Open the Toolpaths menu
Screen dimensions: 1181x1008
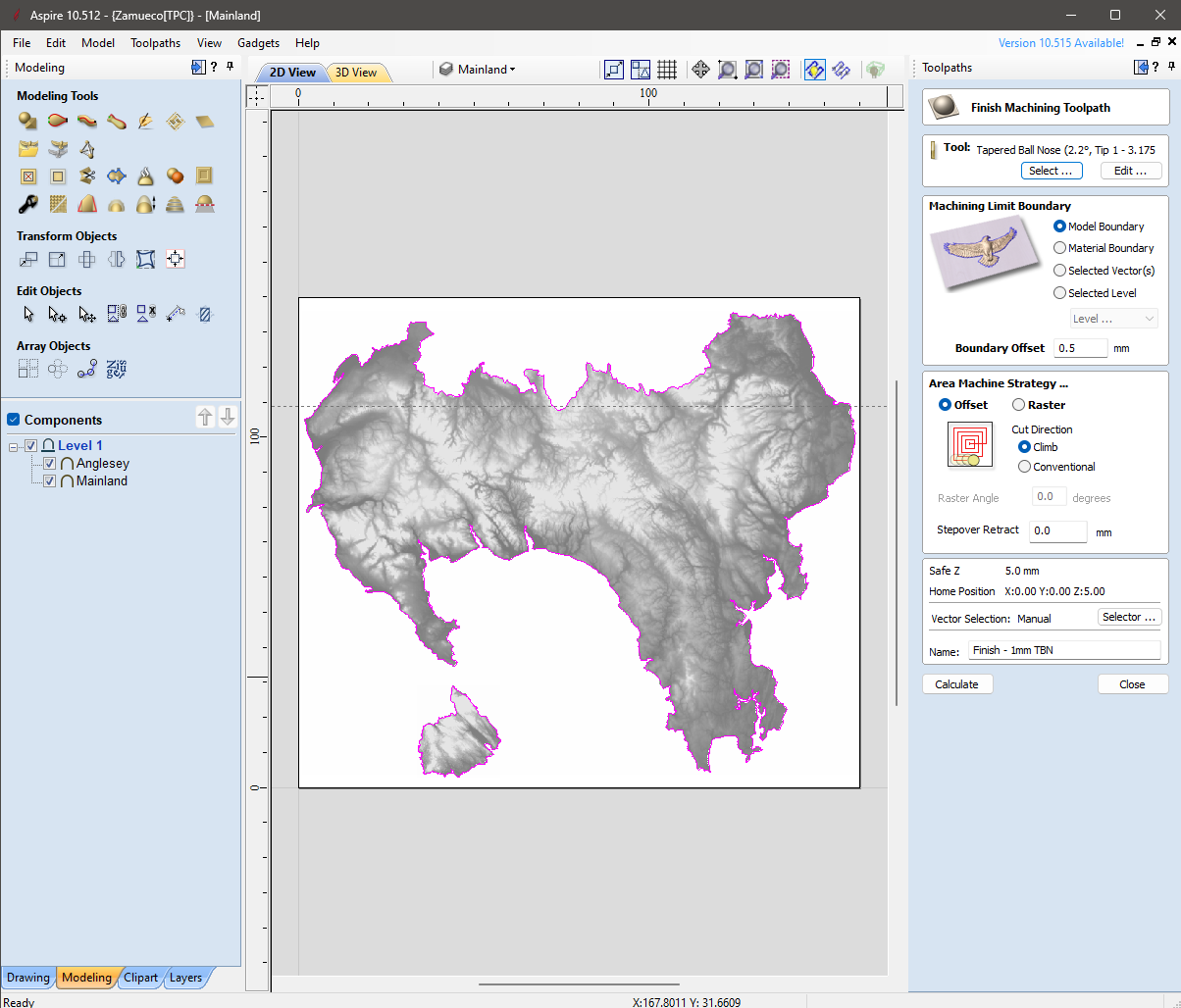tap(156, 42)
